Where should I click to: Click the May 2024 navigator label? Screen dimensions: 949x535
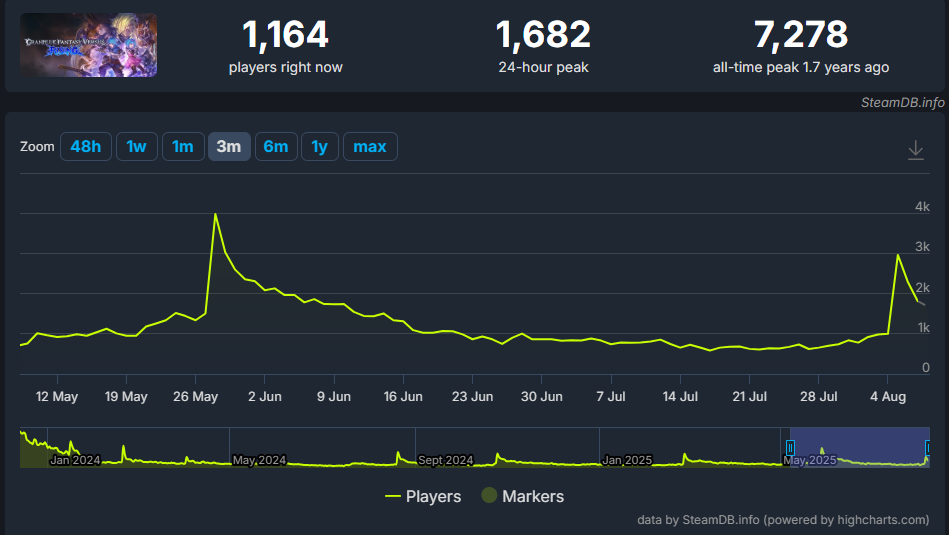click(x=259, y=460)
